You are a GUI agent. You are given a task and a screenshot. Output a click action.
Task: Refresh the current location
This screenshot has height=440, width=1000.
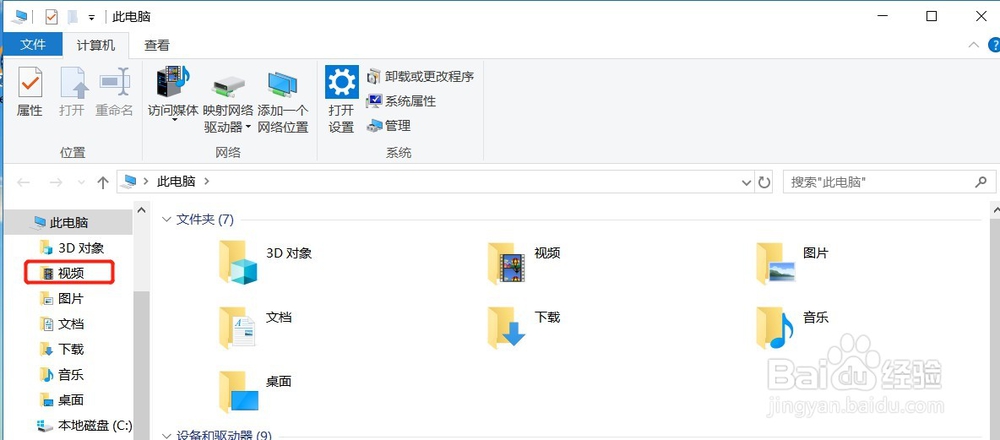pos(764,182)
